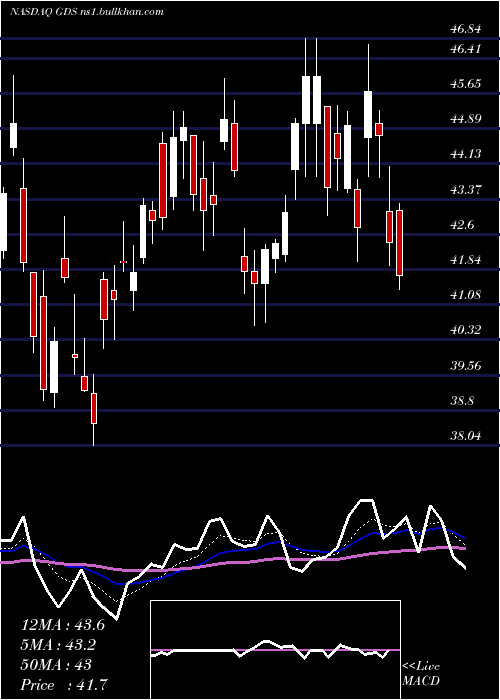Click the 39.56 price axis label
Image resolution: width=500 pixels, height=700 pixels.
click(x=465, y=365)
